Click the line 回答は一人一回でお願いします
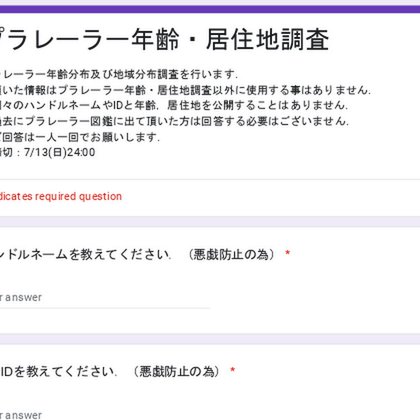This screenshot has height=420, width=420. [80, 137]
